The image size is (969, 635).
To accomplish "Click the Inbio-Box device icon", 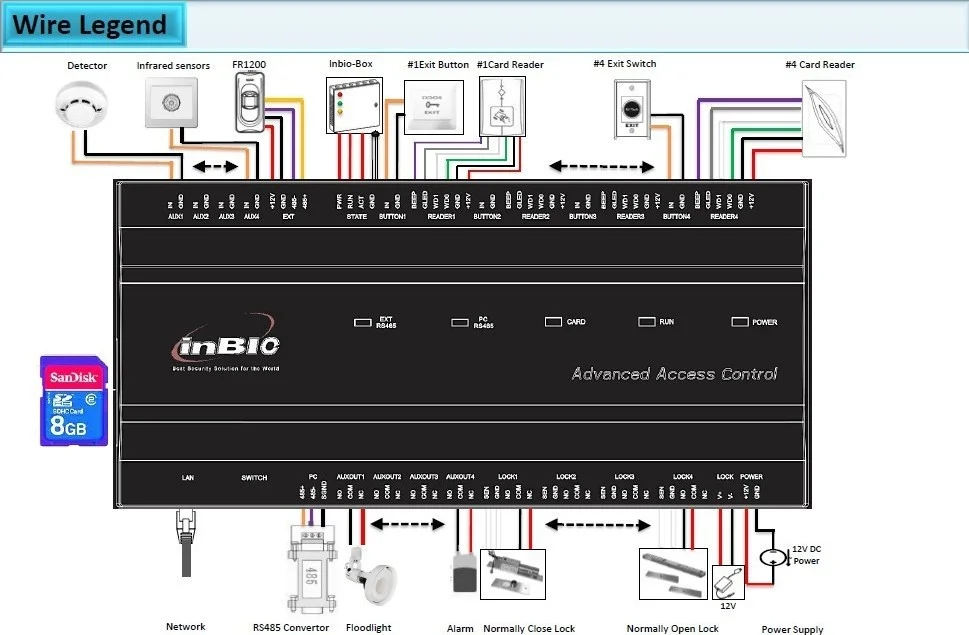I will [x=353, y=105].
